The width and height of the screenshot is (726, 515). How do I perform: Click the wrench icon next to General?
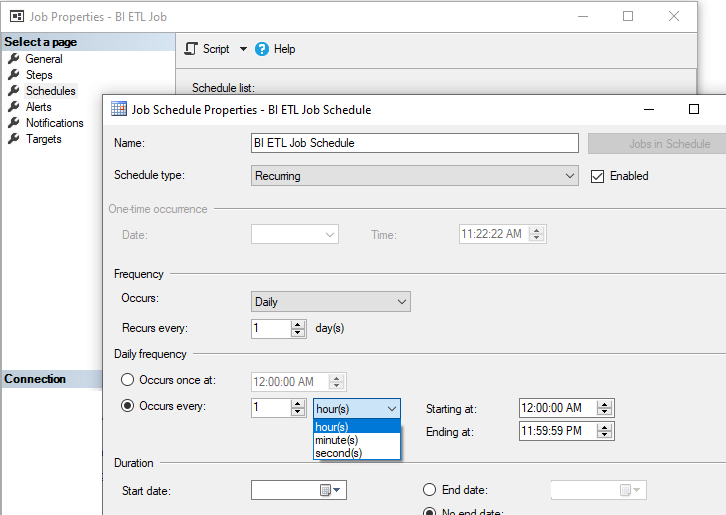14,58
